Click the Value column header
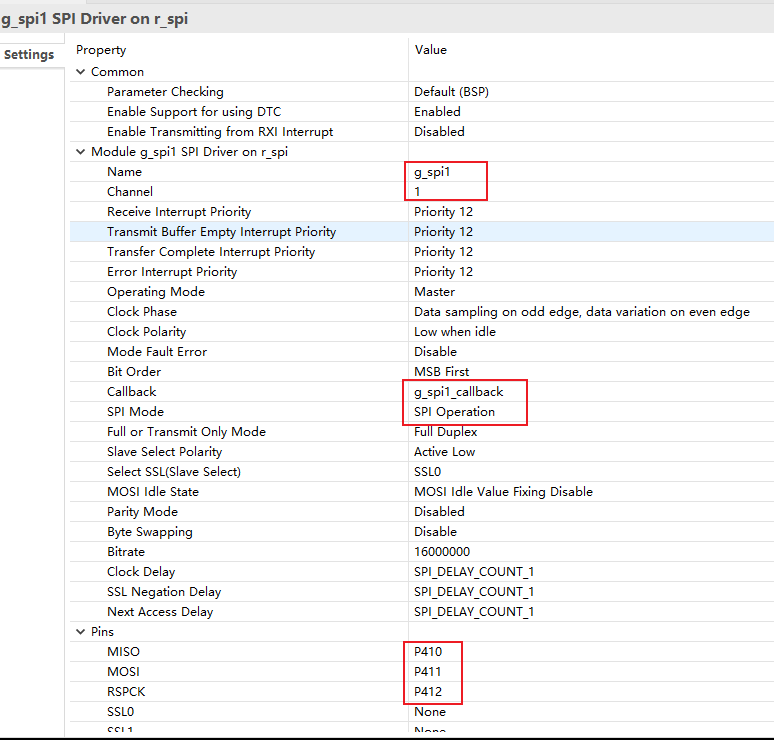 pos(430,50)
